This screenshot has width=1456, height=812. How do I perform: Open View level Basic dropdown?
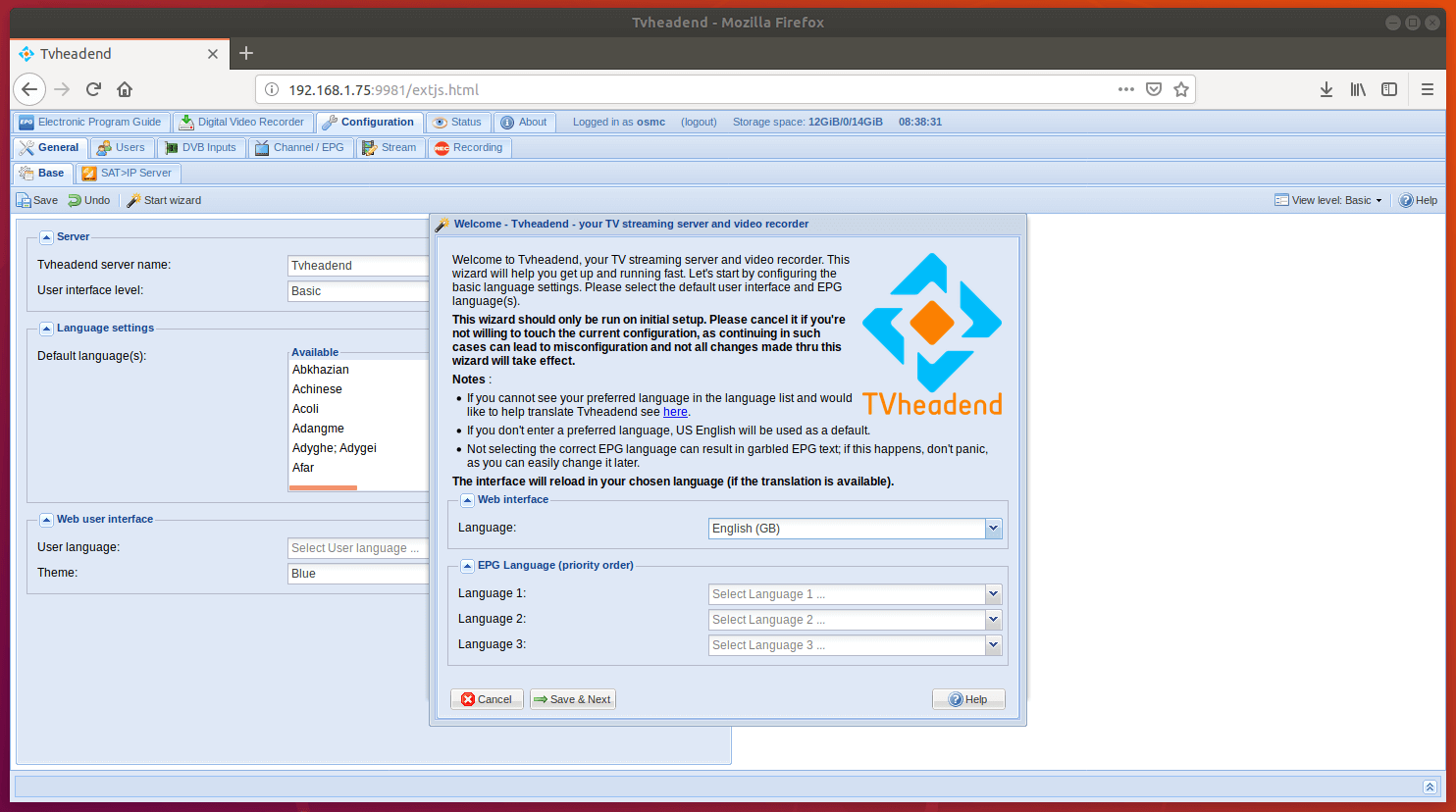point(1329,200)
